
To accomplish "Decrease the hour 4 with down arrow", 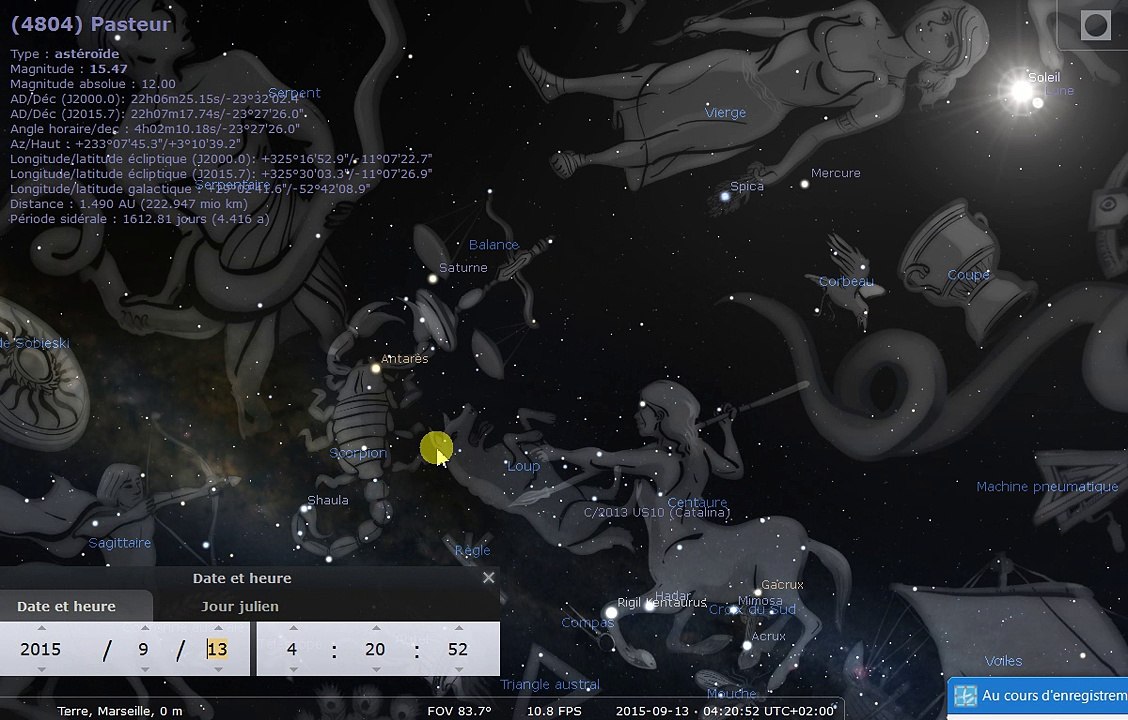I will (x=293, y=669).
